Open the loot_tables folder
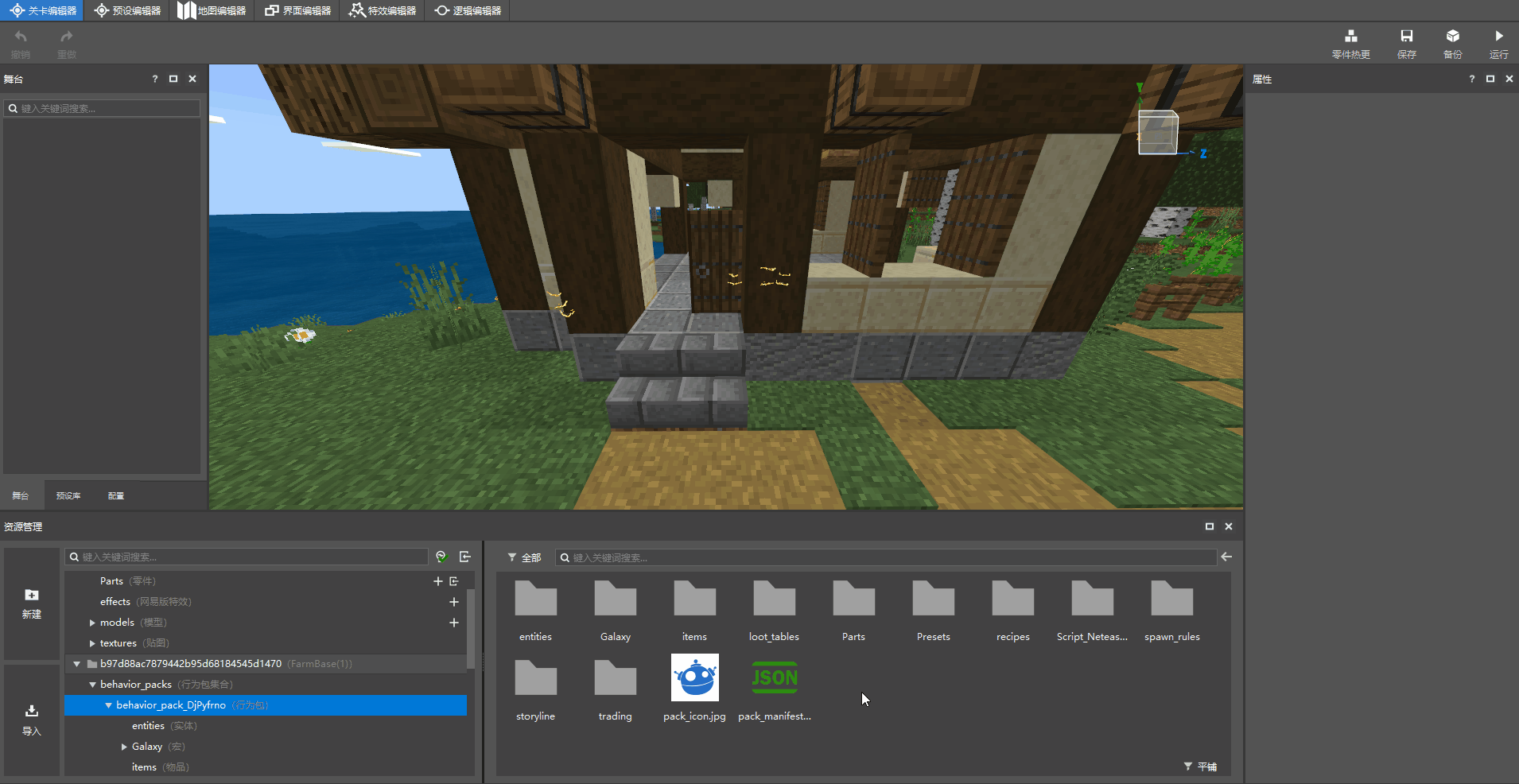This screenshot has width=1519, height=784. 775,598
